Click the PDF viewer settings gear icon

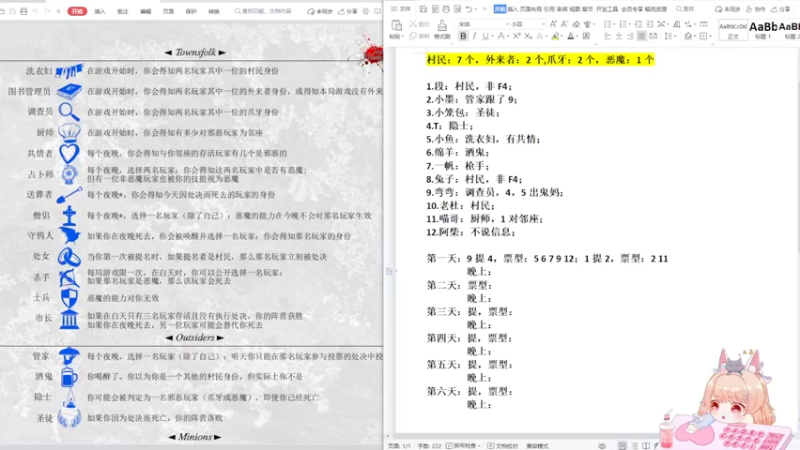pyautogui.click(x=366, y=11)
